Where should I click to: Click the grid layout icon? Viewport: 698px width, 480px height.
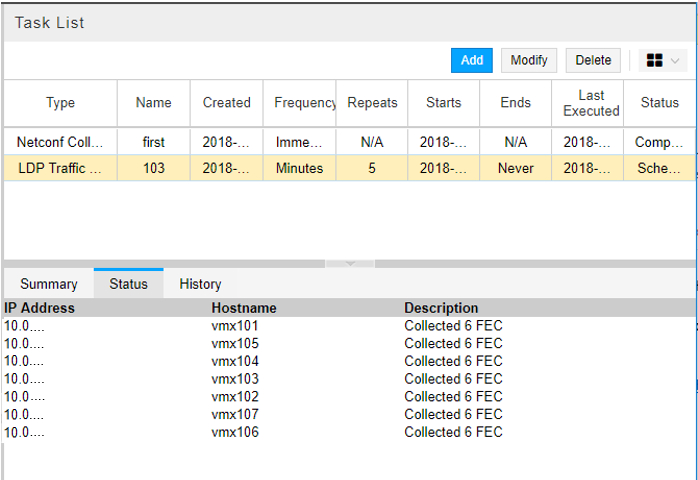655,61
